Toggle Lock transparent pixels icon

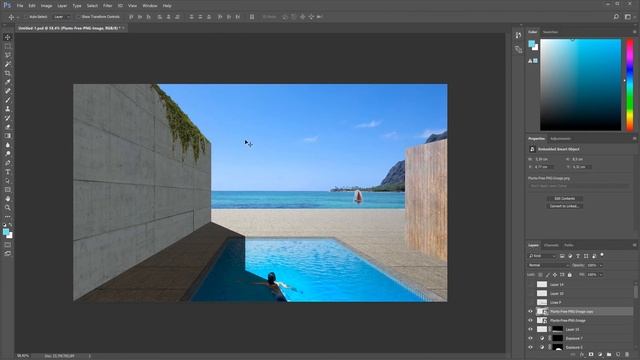540,275
